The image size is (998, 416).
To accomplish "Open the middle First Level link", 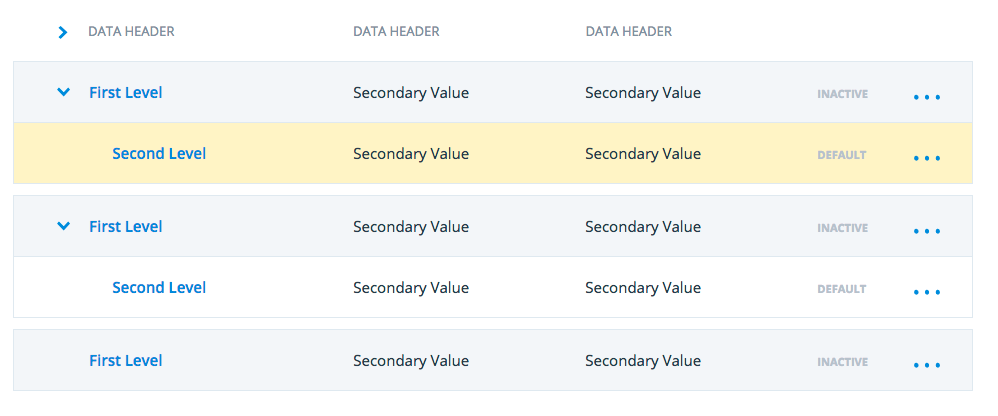I will click(125, 227).
